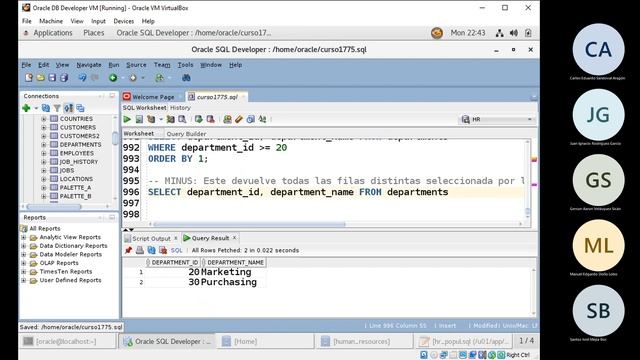Click the New file icon in main toolbar
Image resolution: width=640 pixels, height=360 pixels.
29,78
